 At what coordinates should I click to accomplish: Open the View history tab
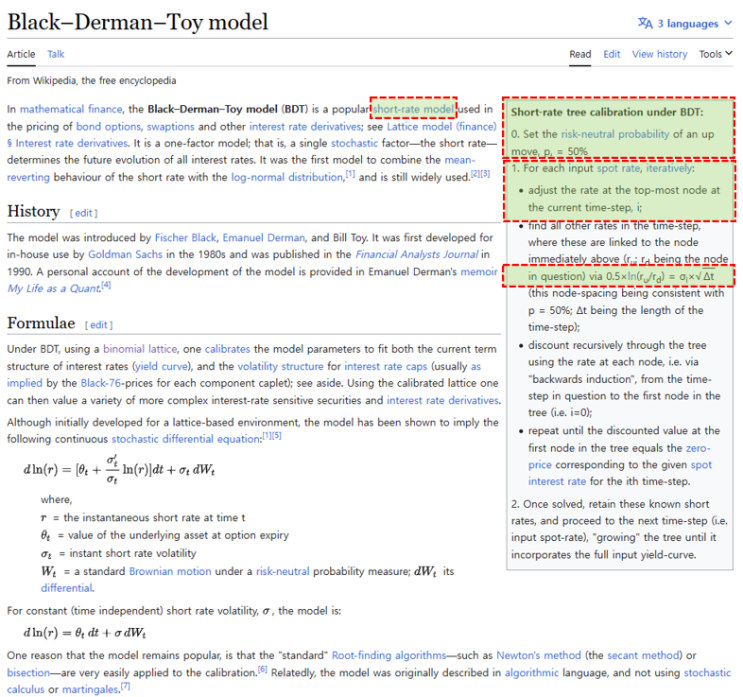pos(659,54)
